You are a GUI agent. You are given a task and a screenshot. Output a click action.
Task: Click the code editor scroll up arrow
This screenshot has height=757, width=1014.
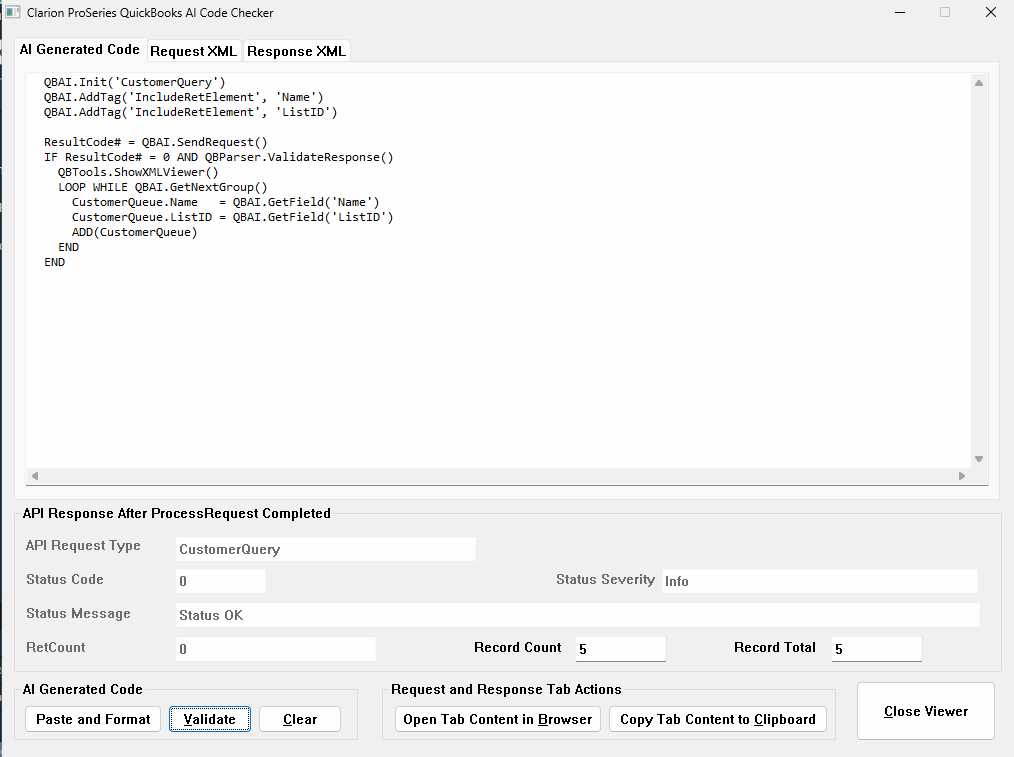point(979,86)
